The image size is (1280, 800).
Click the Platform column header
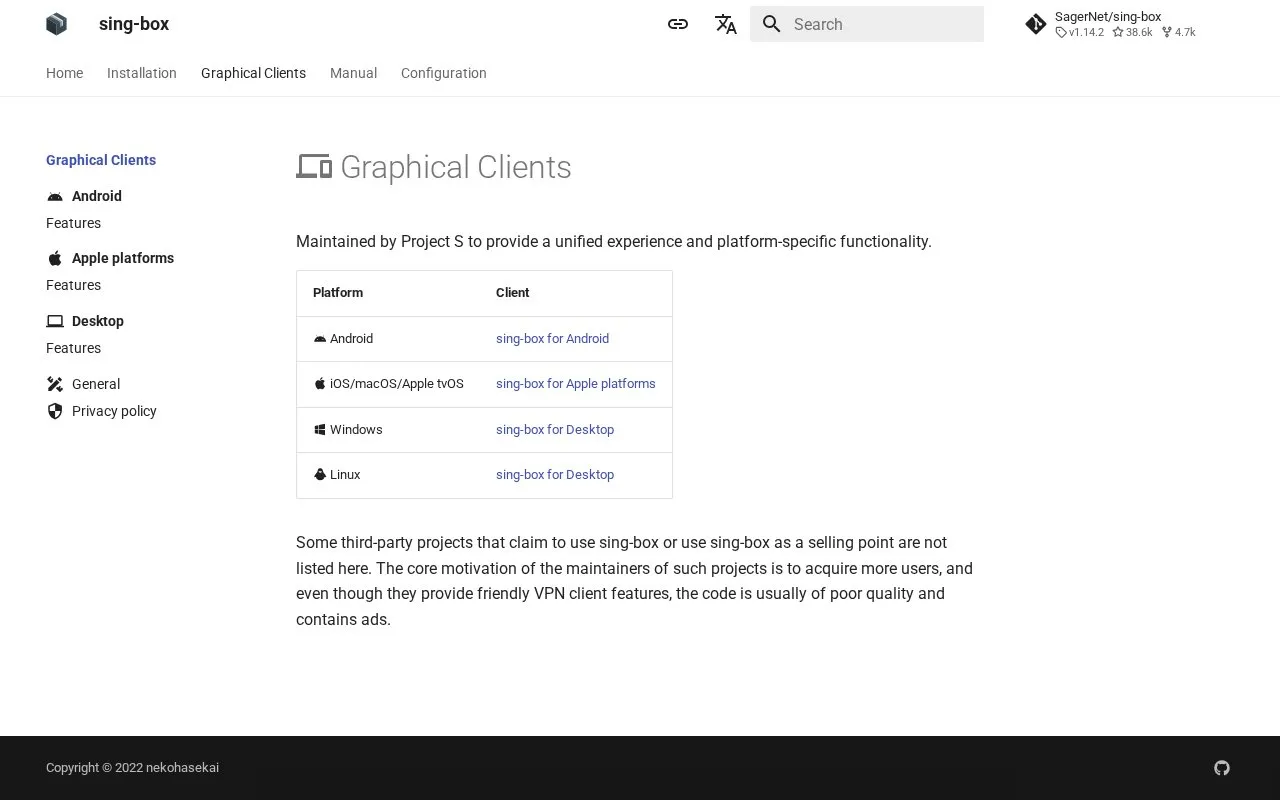coord(338,293)
